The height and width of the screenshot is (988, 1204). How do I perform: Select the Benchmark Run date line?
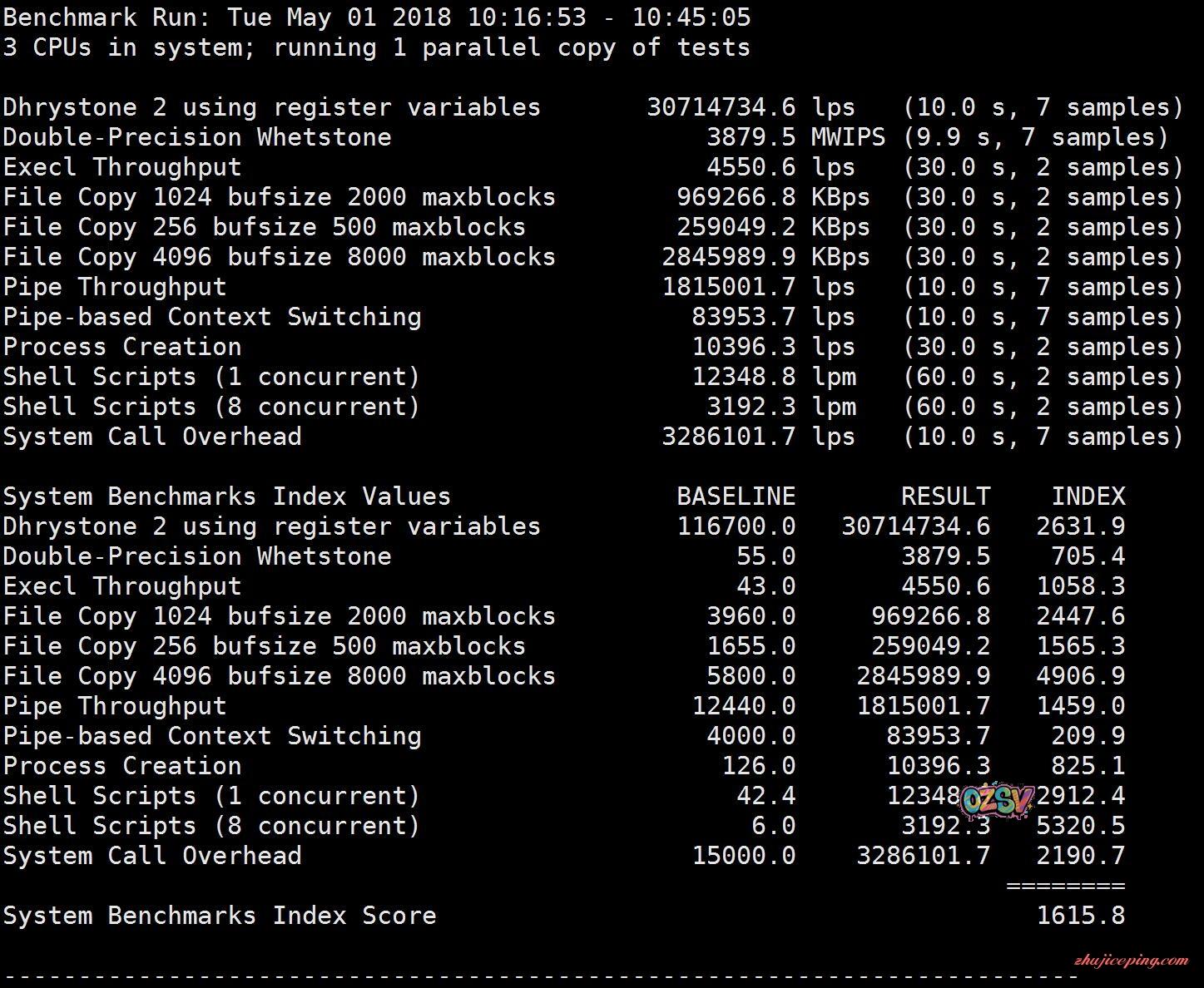376,17
